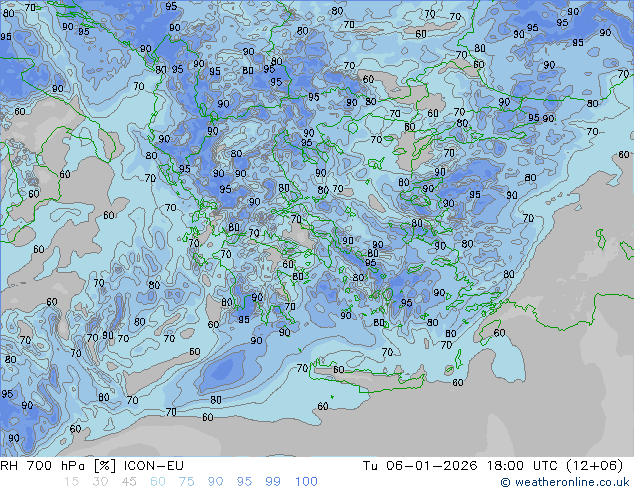Click the legend value 75

click(186, 482)
